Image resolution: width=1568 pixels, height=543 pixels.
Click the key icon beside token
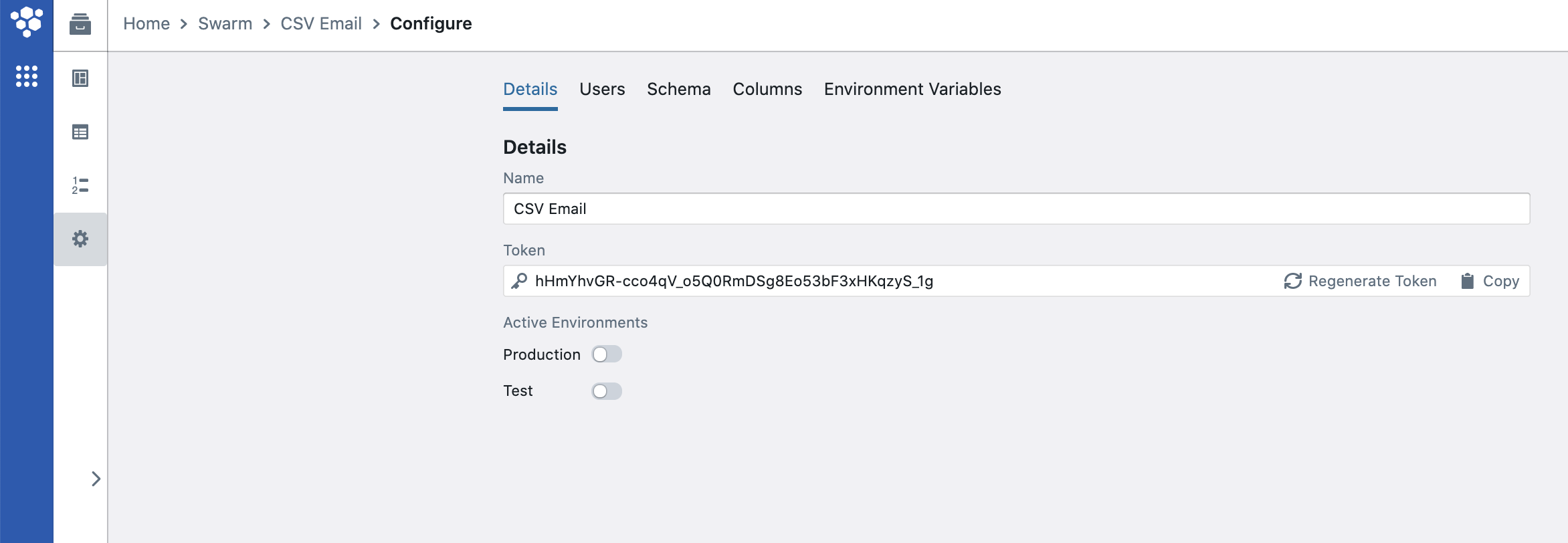pyautogui.click(x=519, y=281)
